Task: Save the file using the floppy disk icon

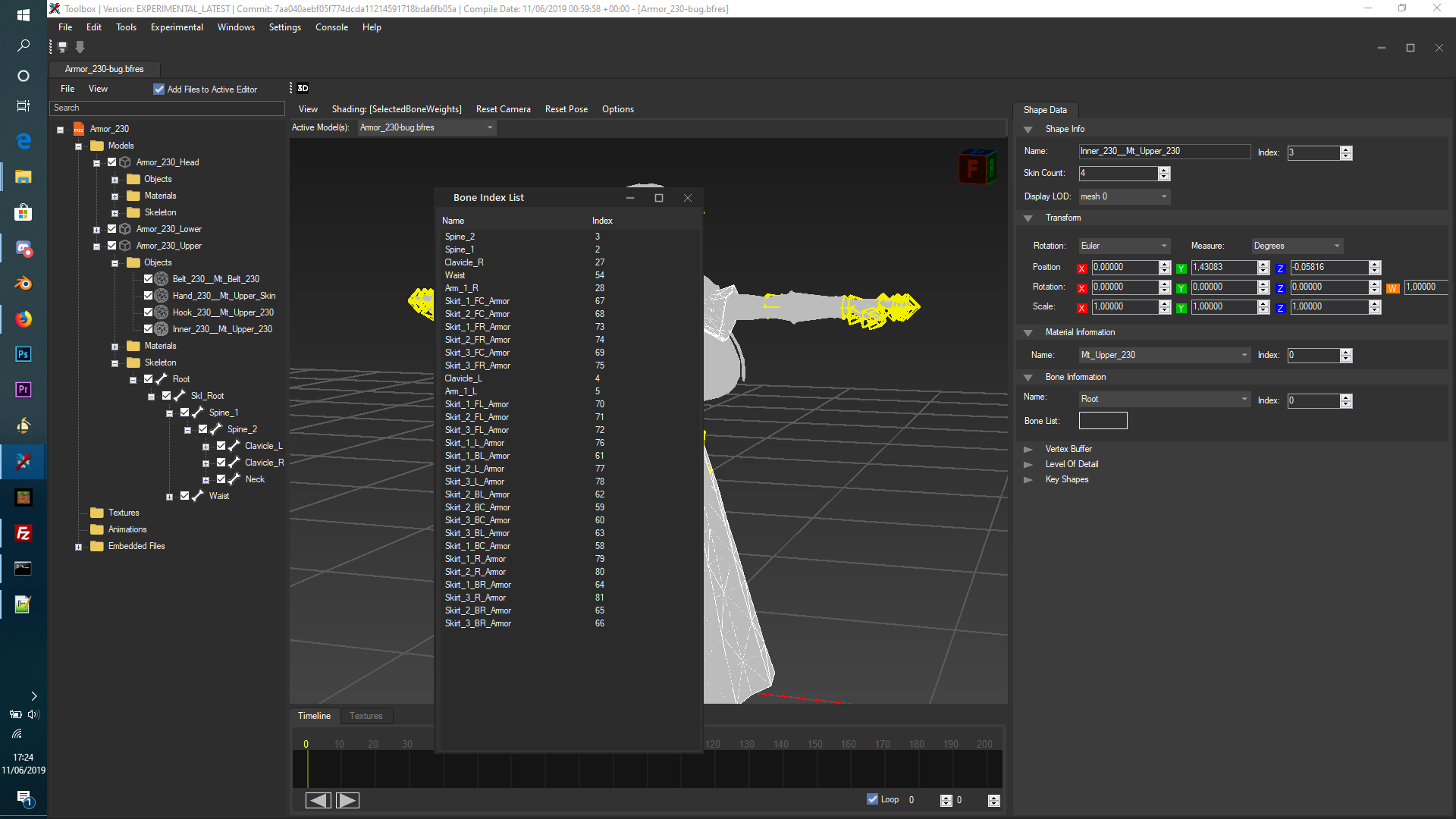Action: pyautogui.click(x=61, y=46)
